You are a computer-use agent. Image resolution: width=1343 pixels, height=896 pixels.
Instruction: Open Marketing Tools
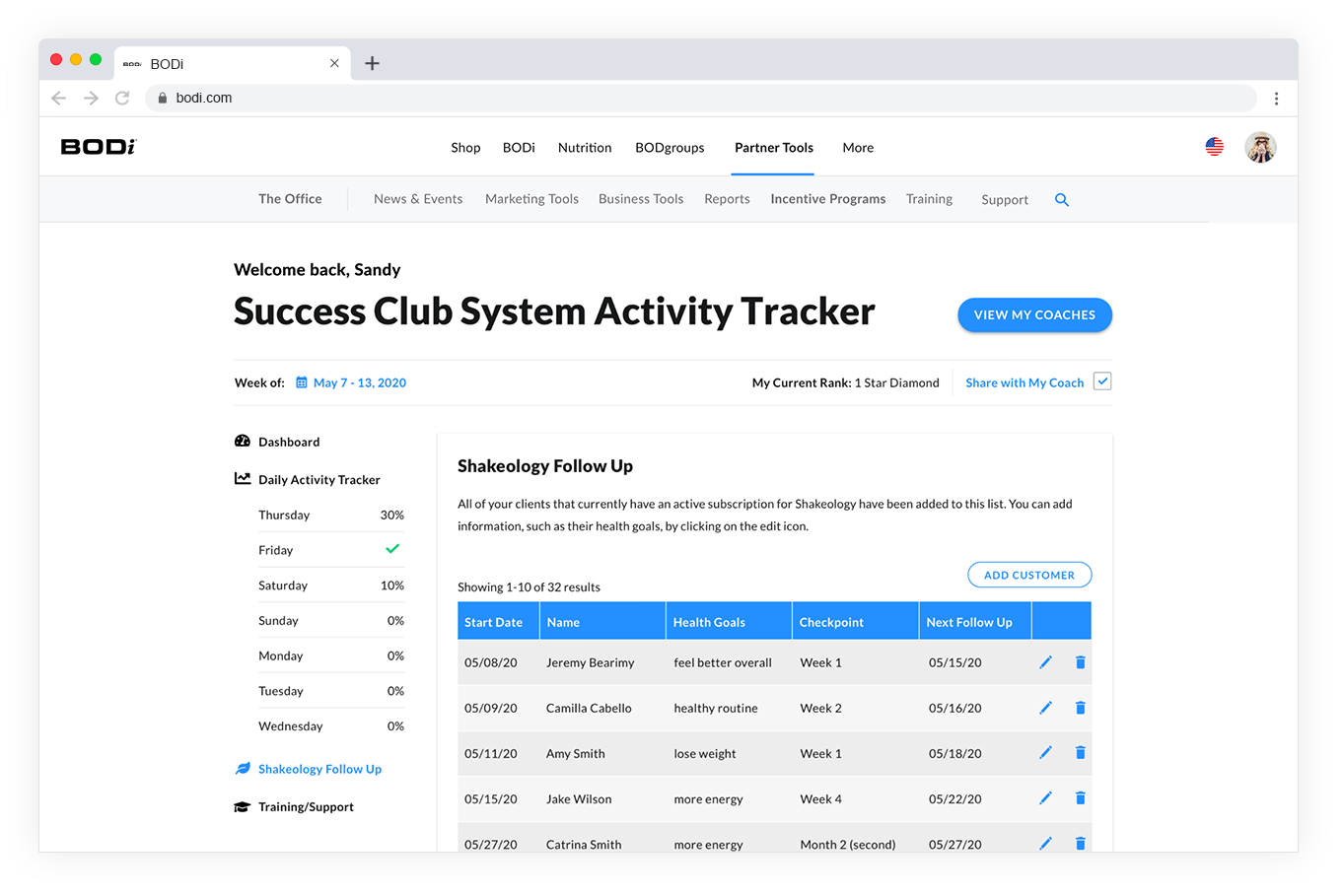click(x=531, y=199)
